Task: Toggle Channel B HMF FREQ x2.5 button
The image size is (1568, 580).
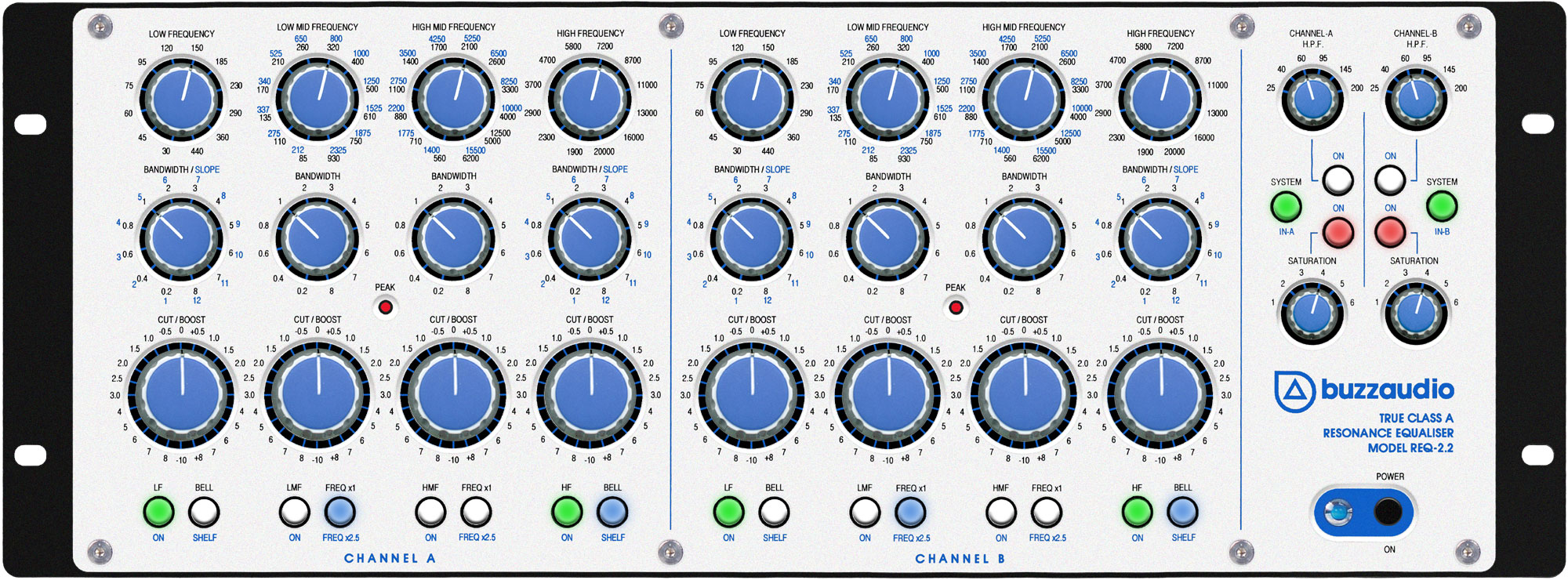Action: coord(1047,513)
